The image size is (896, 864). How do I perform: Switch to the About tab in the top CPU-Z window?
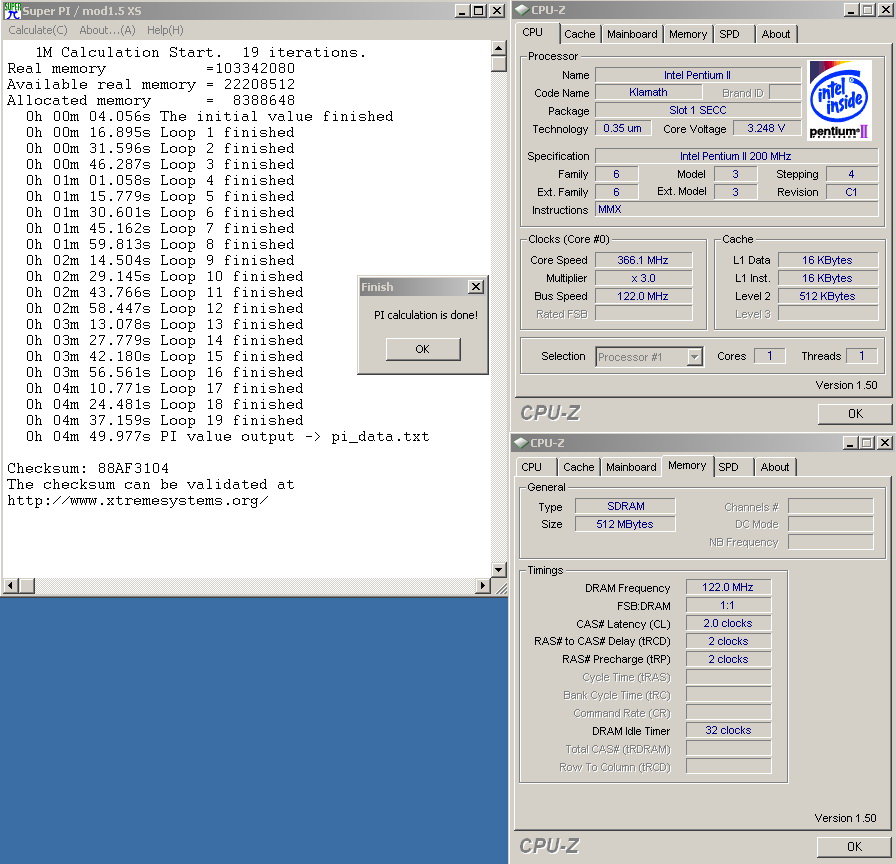[x=775, y=34]
